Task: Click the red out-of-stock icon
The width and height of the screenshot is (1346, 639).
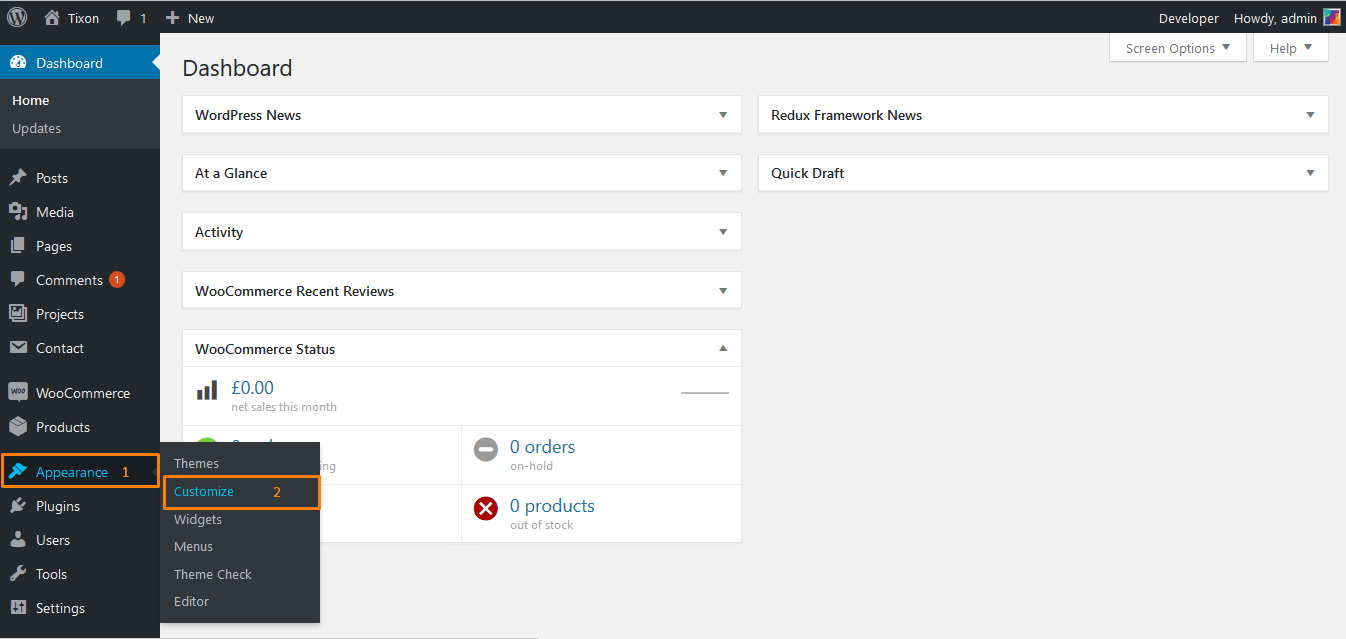Action: pyautogui.click(x=486, y=509)
